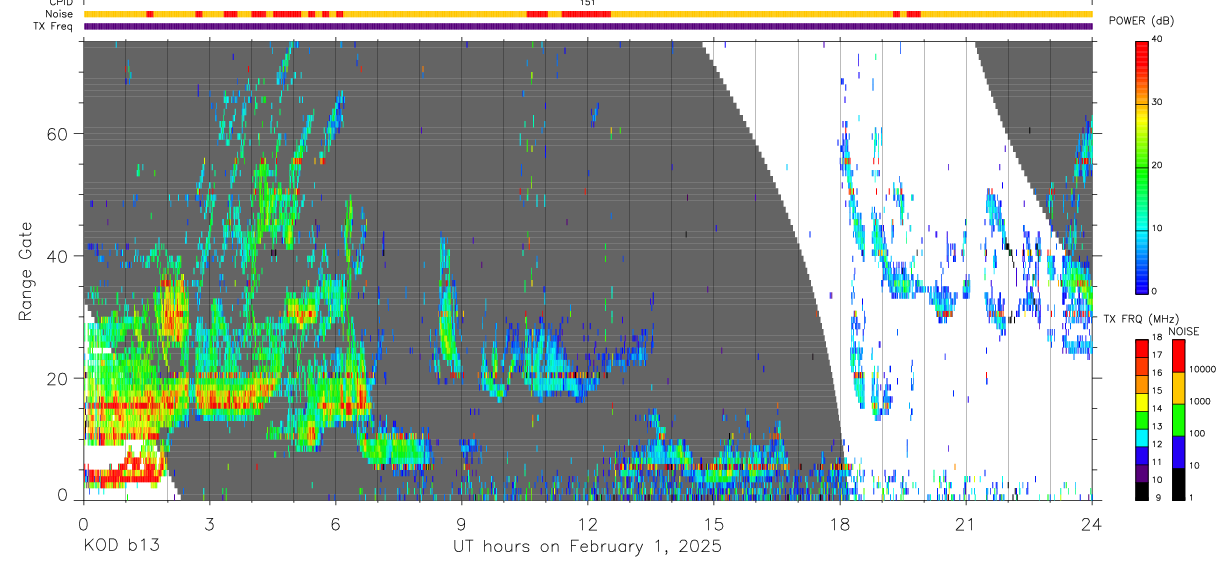Click the "3" tick on the UT hours axis
1228x567 pixels.
(x=209, y=523)
